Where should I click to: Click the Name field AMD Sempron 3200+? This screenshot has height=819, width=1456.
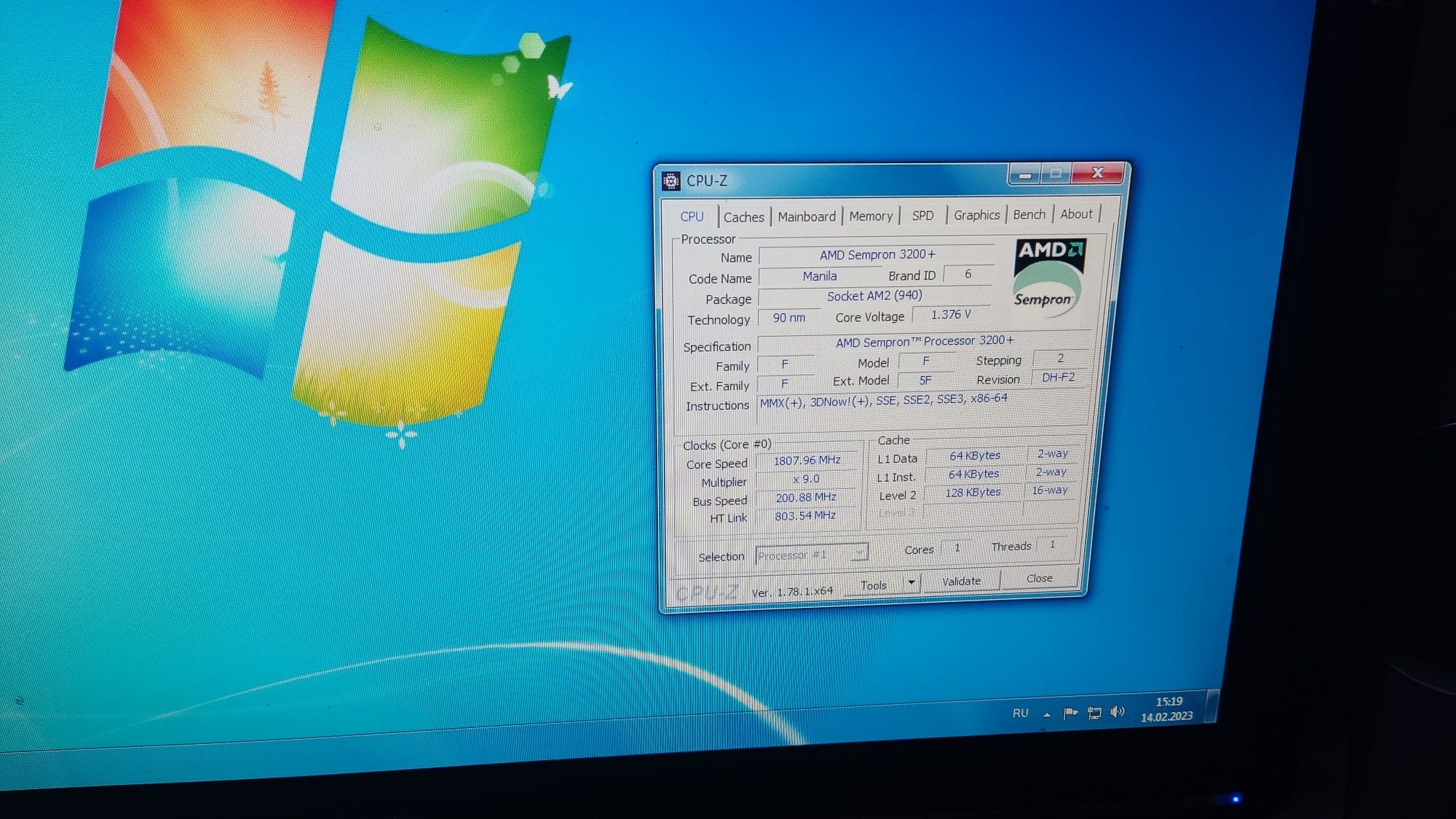click(877, 255)
